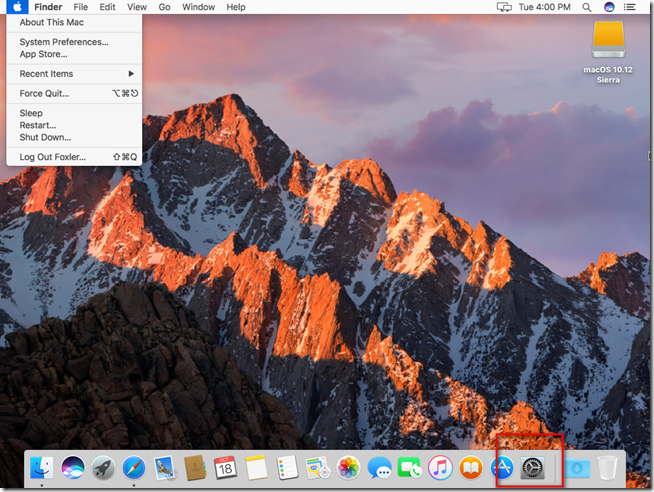654x492 pixels.
Task: Open iTunes music note icon
Action: pos(440,467)
